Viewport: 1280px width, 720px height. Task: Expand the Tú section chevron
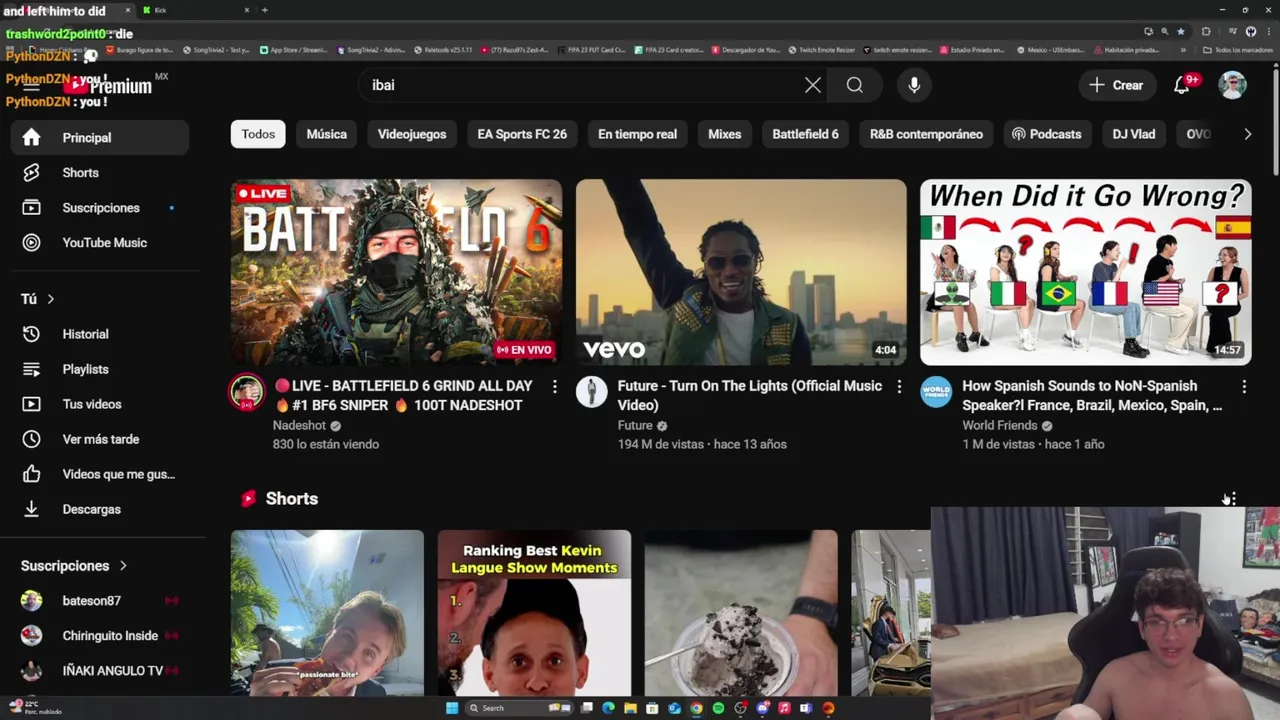tap(50, 299)
